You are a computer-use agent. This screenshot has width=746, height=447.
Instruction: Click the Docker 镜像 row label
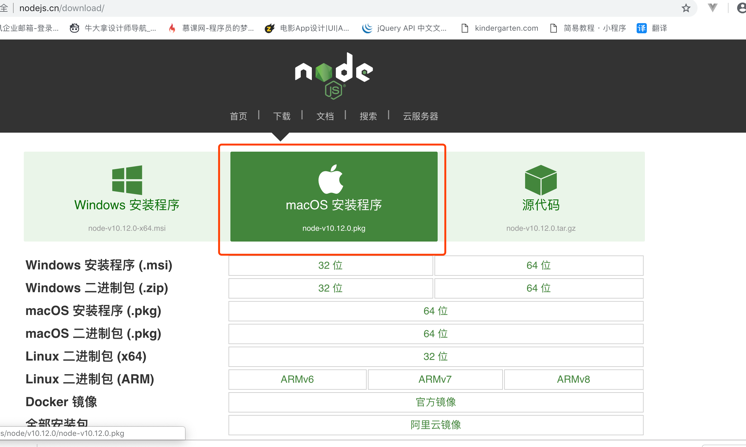point(61,402)
